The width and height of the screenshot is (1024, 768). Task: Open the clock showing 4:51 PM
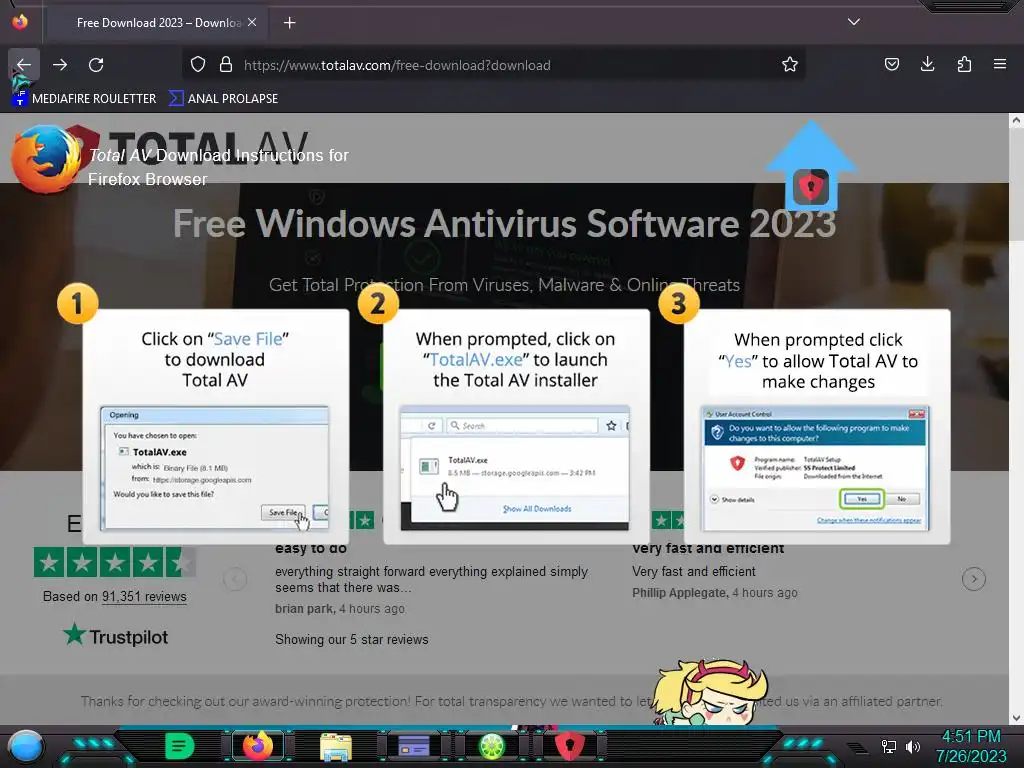pyautogui.click(x=971, y=746)
